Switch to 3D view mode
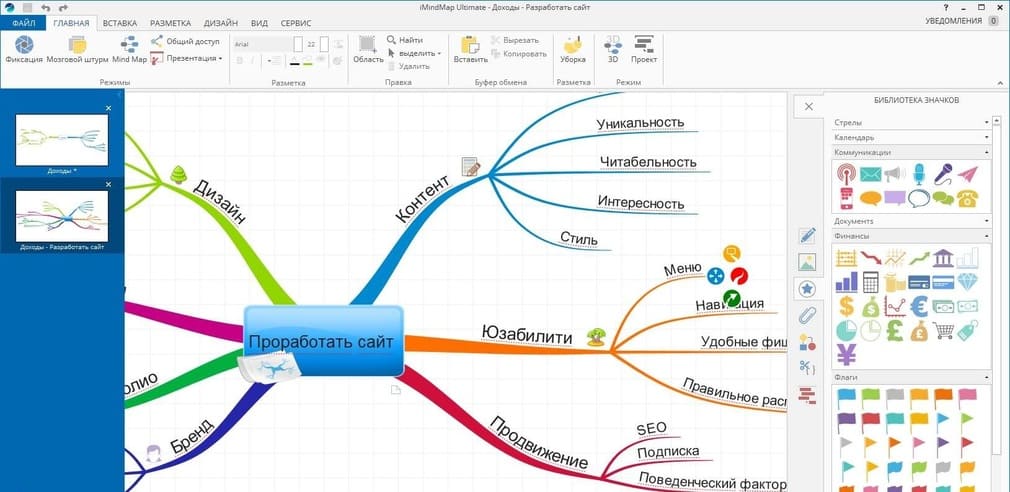Screen dimensions: 1010x492 coord(613,50)
